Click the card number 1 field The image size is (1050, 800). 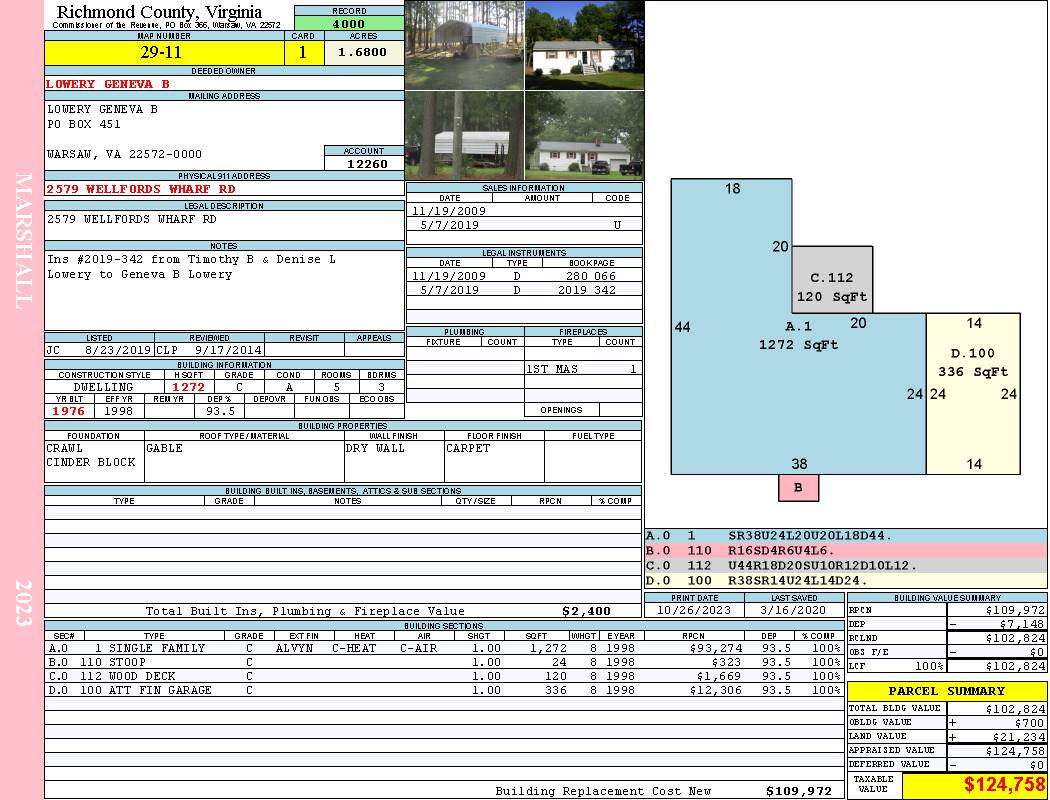coord(303,52)
